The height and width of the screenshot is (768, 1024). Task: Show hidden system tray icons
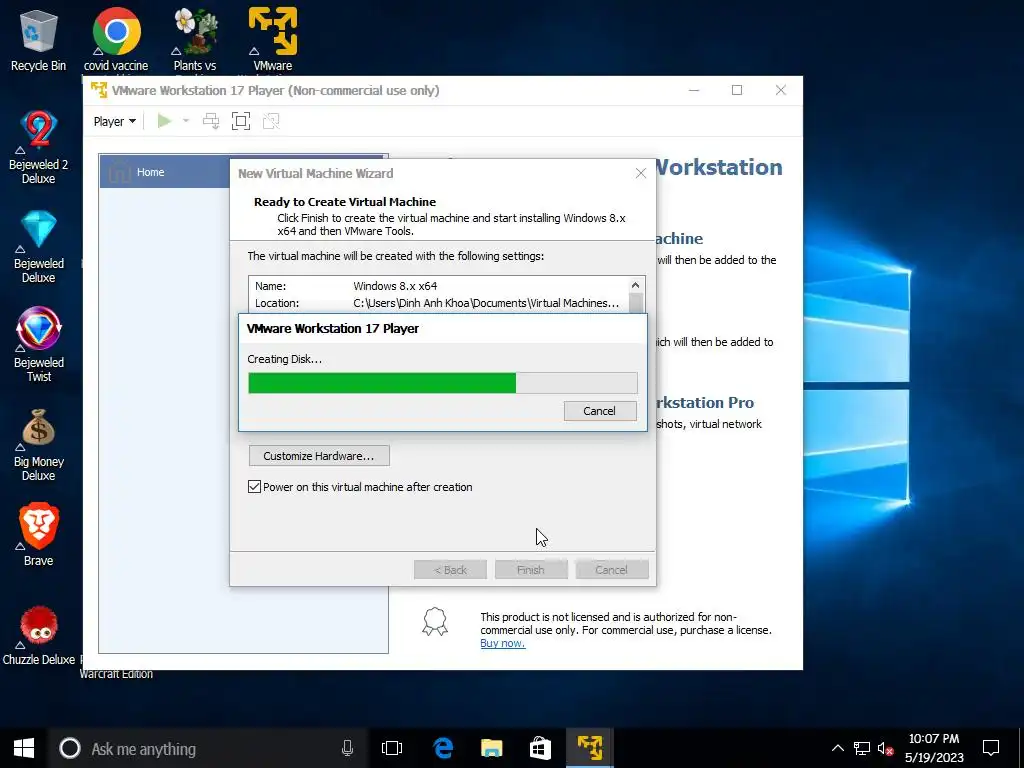click(x=837, y=748)
